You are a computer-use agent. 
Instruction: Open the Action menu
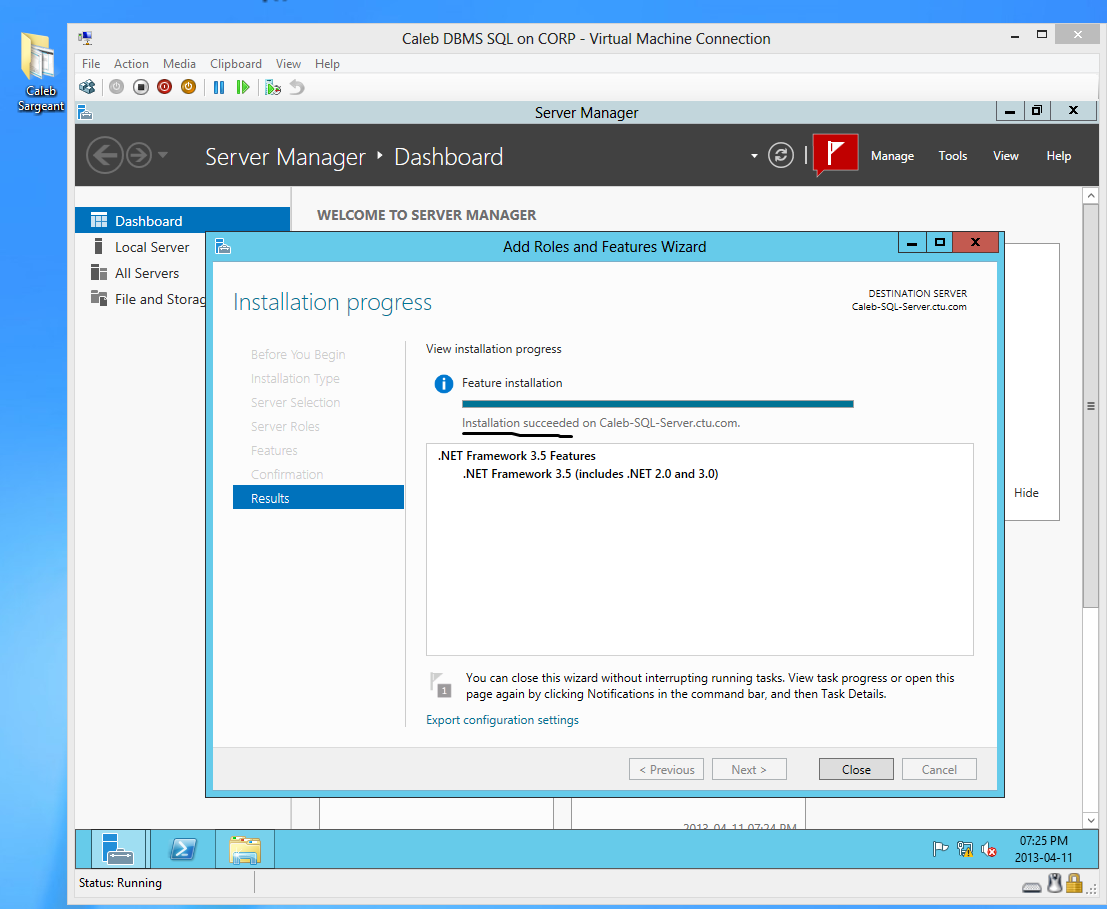[131, 64]
